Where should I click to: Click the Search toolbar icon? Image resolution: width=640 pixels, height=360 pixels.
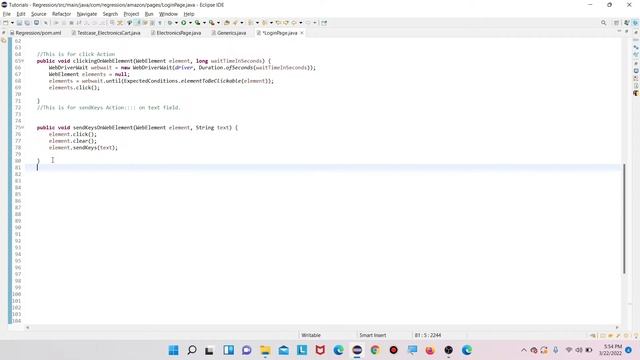pos(235,23)
